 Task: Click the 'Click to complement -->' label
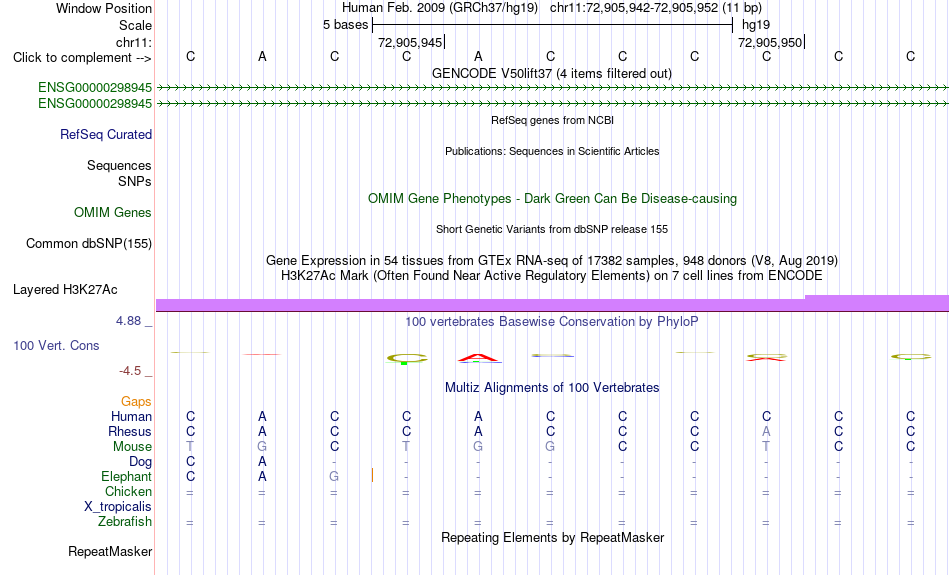pos(82,58)
